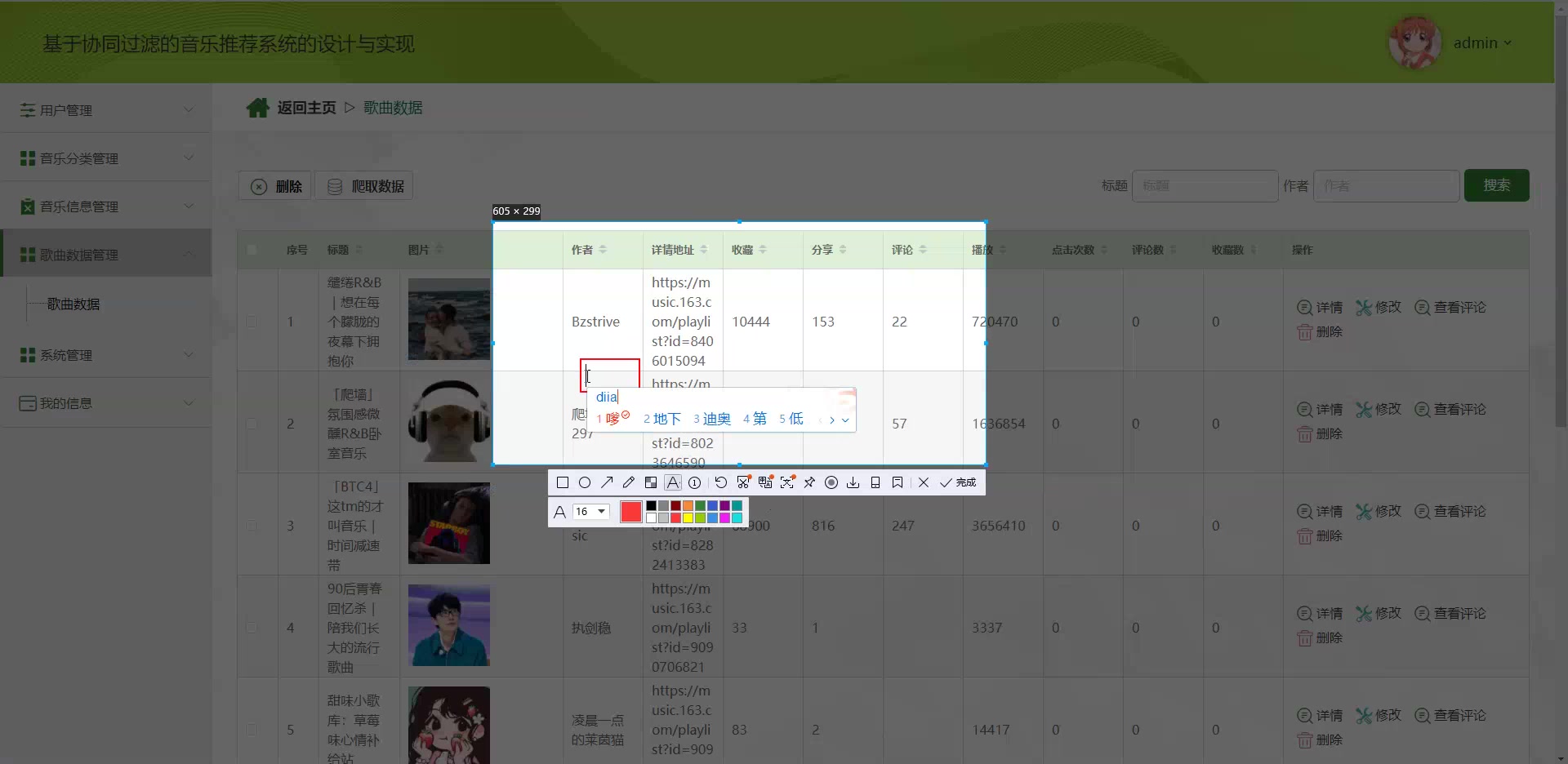Collapse the 歌曲数据管理 sidebar menu
Image resolution: width=1568 pixels, height=764 pixels.
tap(106, 254)
